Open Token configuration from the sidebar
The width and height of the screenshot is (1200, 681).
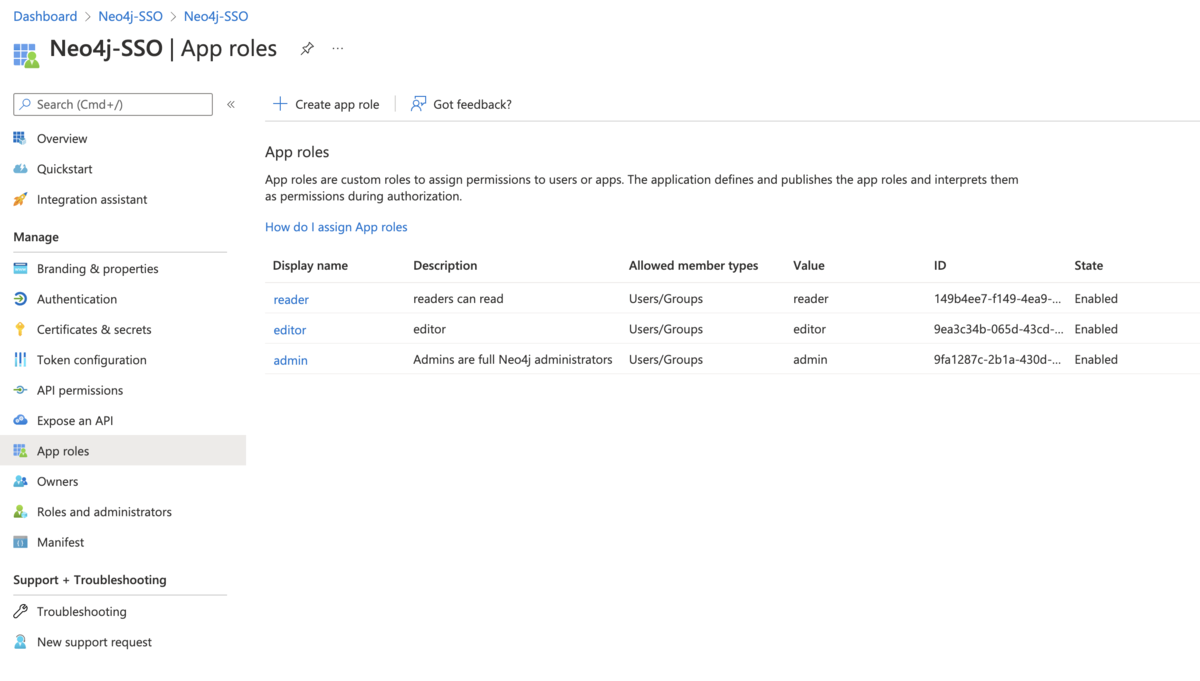click(22, 359)
